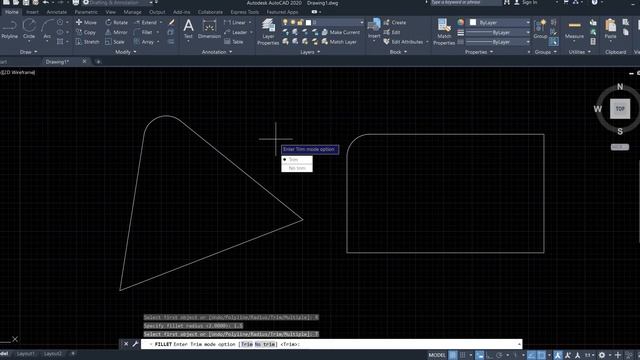Choose the Stretch tool
This screenshot has width=640, height=360.
click(x=87, y=42)
